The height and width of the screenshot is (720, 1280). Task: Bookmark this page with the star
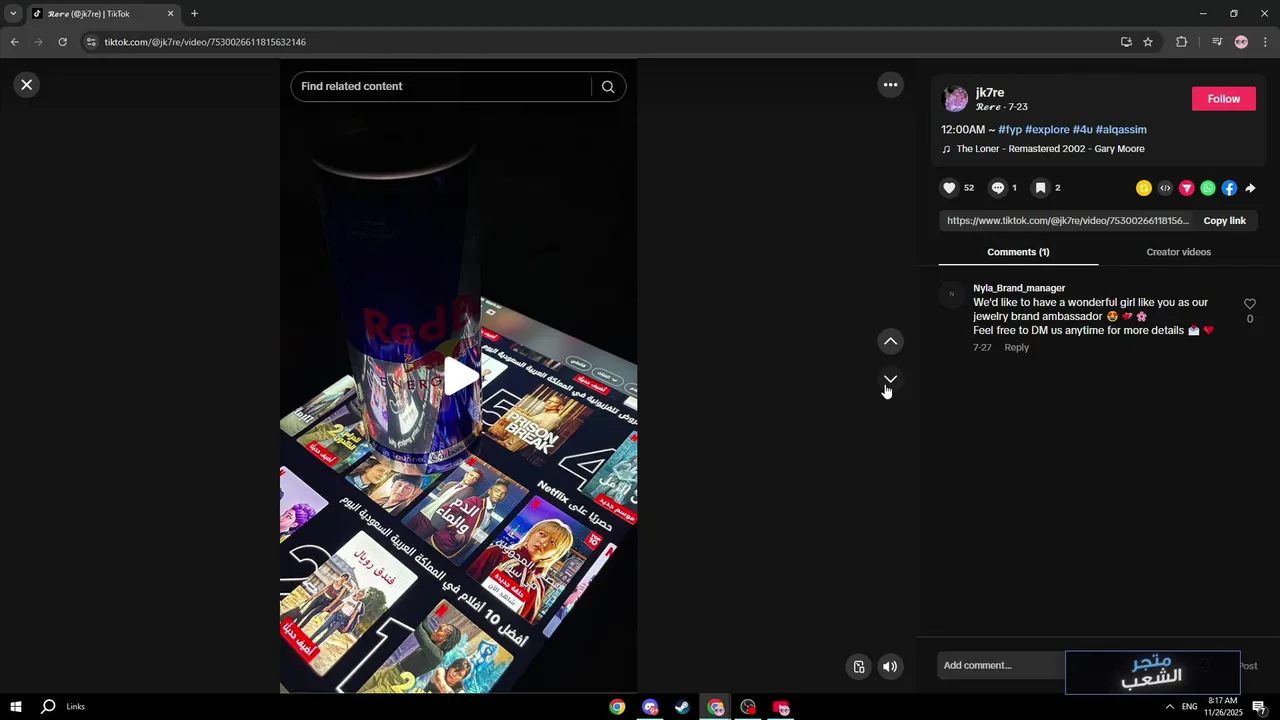pyautogui.click(x=1148, y=42)
